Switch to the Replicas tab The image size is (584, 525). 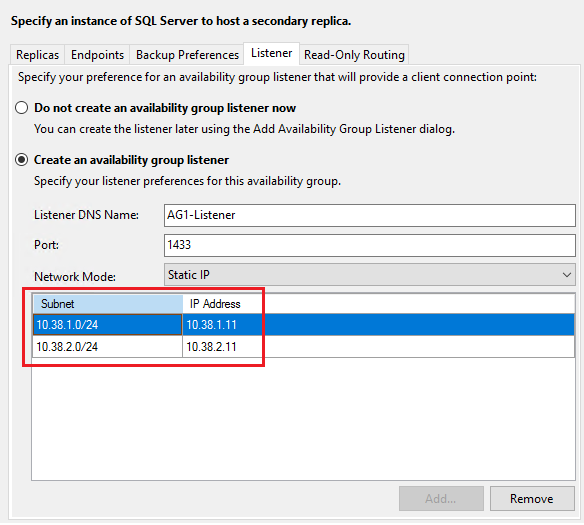pos(37,55)
